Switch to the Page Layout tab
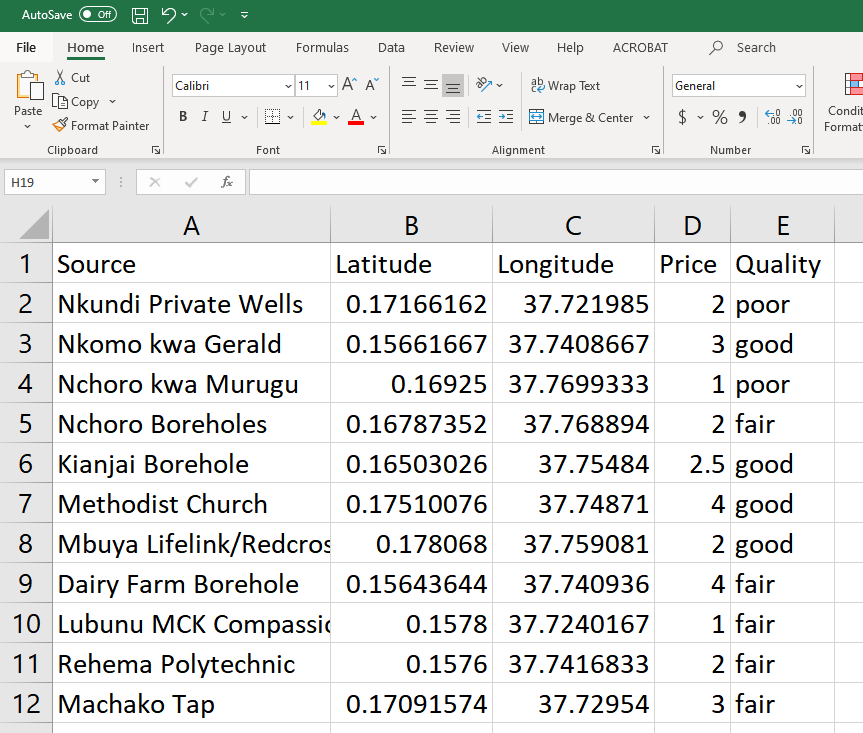Viewport: 863px width, 733px height. coord(230,47)
